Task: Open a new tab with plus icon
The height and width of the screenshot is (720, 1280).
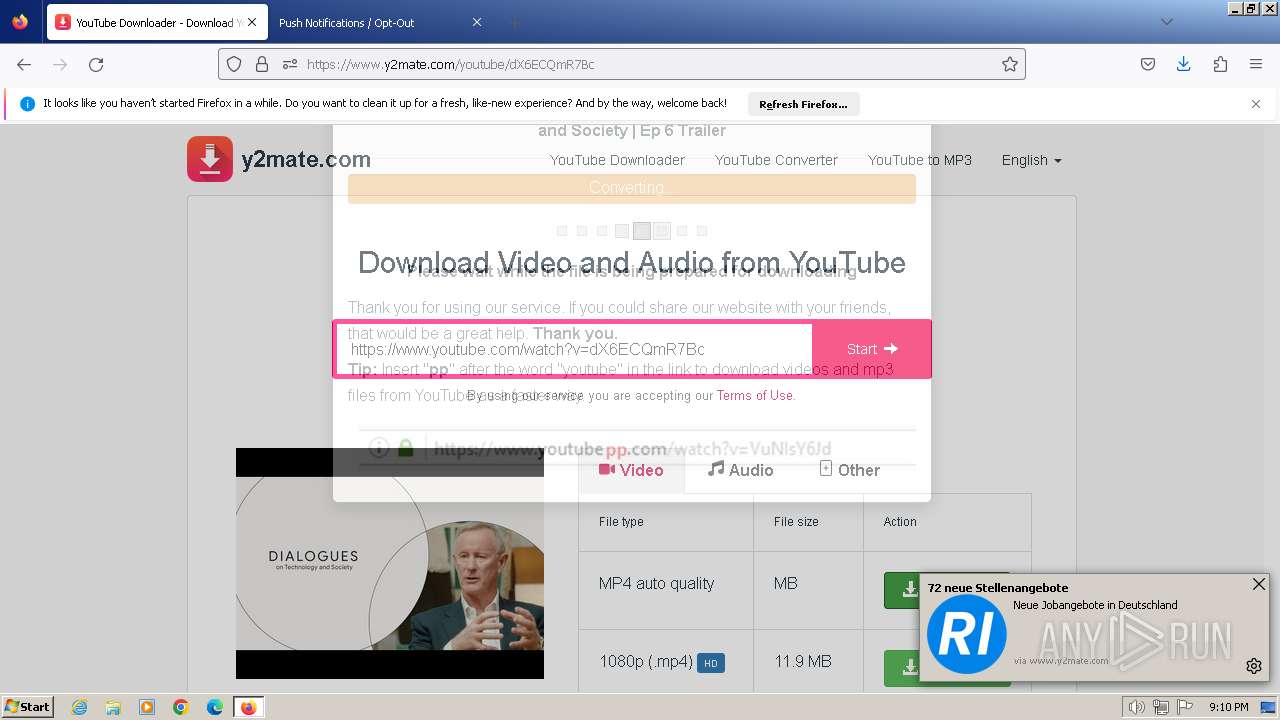Action: (514, 22)
